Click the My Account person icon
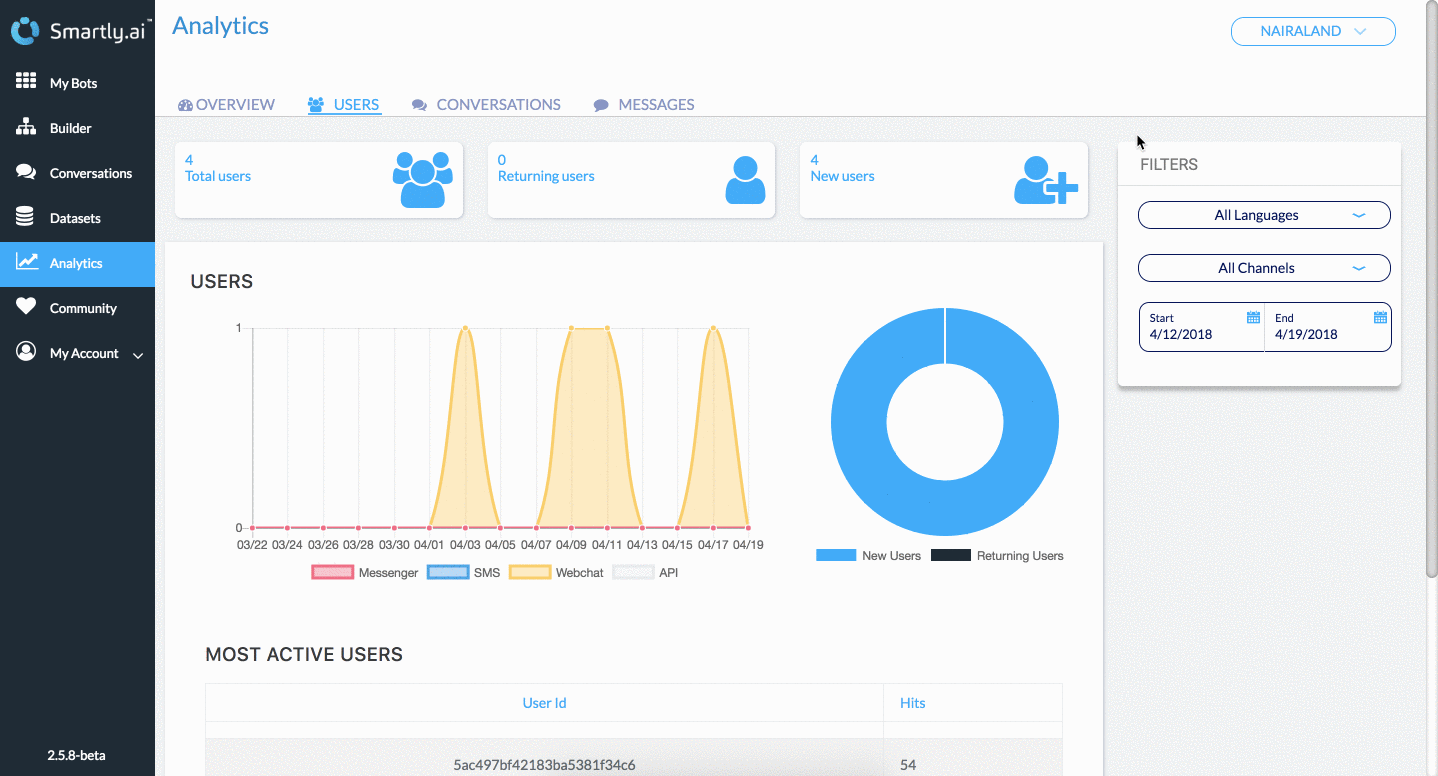This screenshot has width=1438, height=776. pyautogui.click(x=26, y=352)
